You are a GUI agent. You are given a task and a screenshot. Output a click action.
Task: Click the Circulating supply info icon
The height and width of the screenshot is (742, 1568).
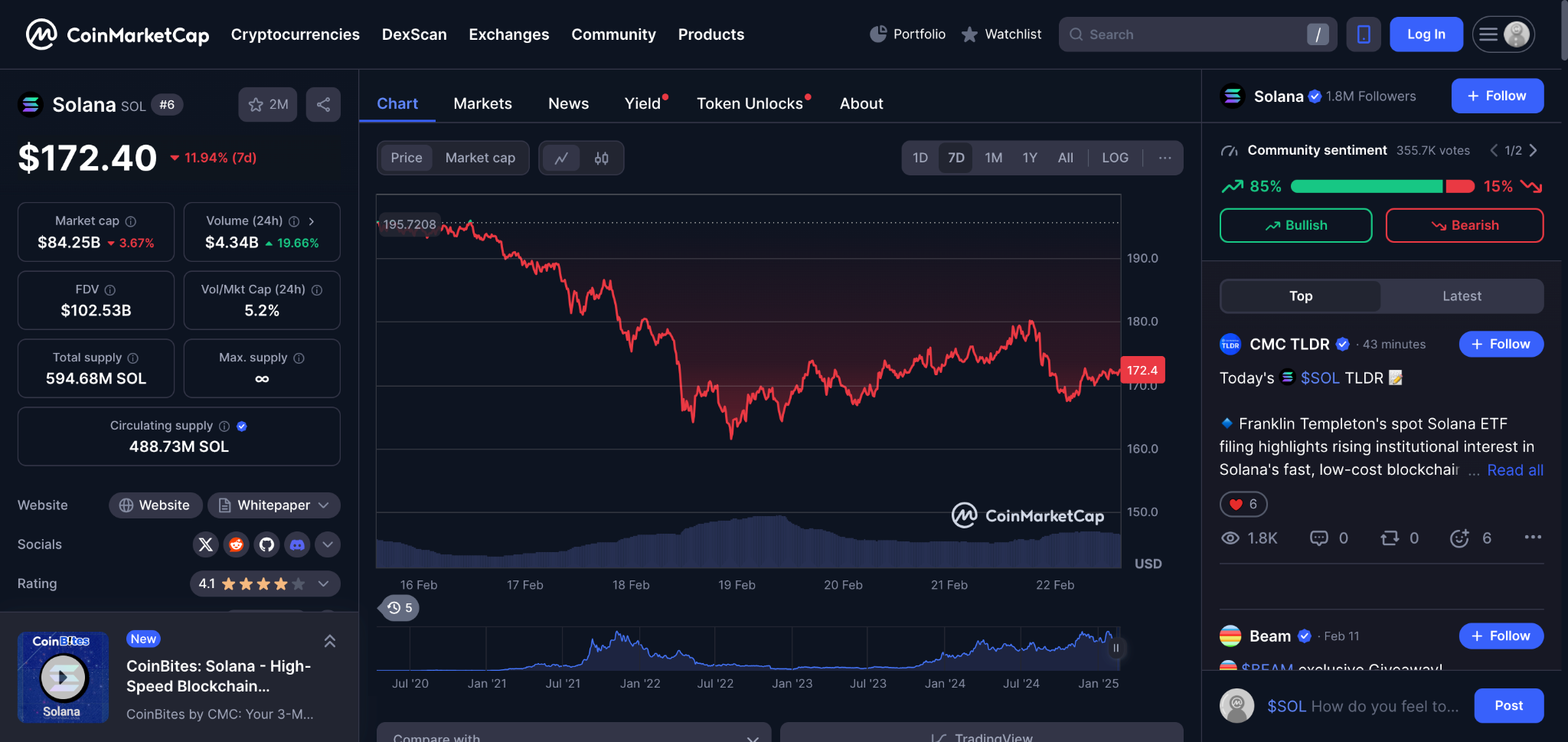tap(224, 427)
